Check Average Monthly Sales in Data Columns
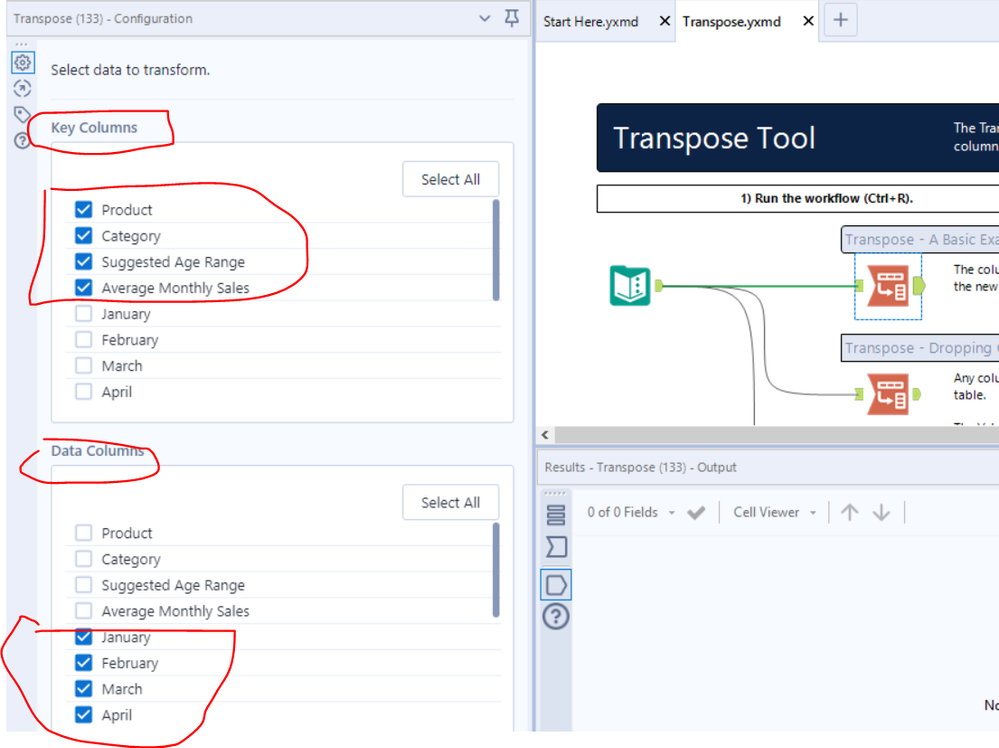Image resolution: width=999 pixels, height=748 pixels. pyautogui.click(x=83, y=610)
